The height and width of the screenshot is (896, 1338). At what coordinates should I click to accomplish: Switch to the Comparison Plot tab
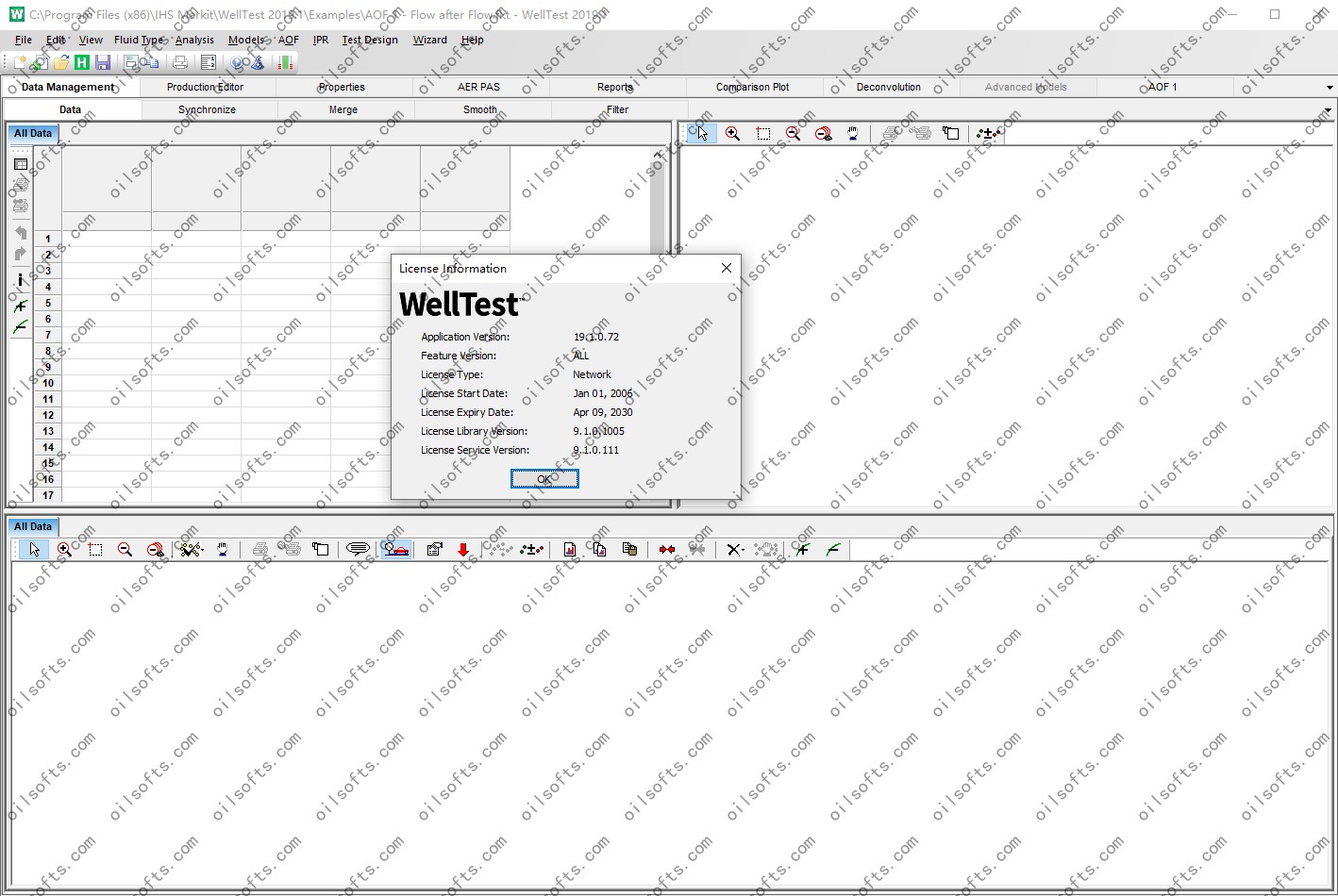pyautogui.click(x=753, y=87)
